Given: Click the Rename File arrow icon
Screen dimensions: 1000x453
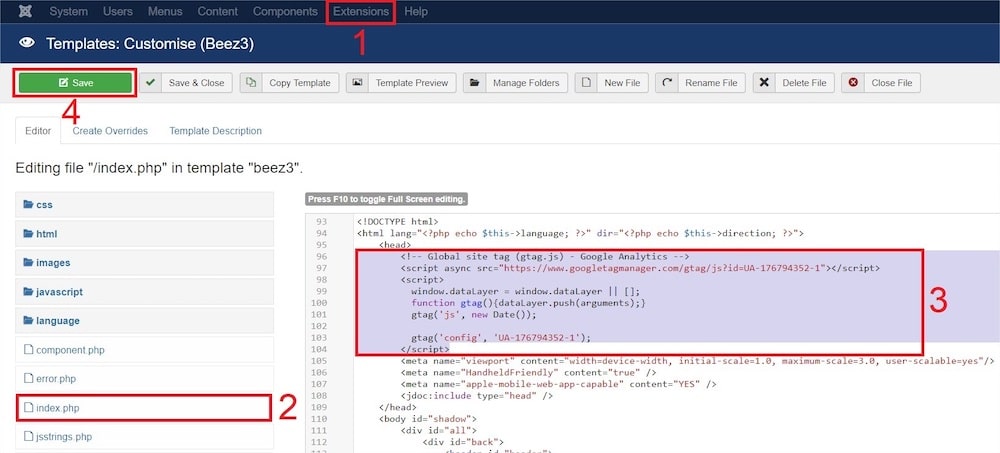Looking at the screenshot, I should pos(668,83).
